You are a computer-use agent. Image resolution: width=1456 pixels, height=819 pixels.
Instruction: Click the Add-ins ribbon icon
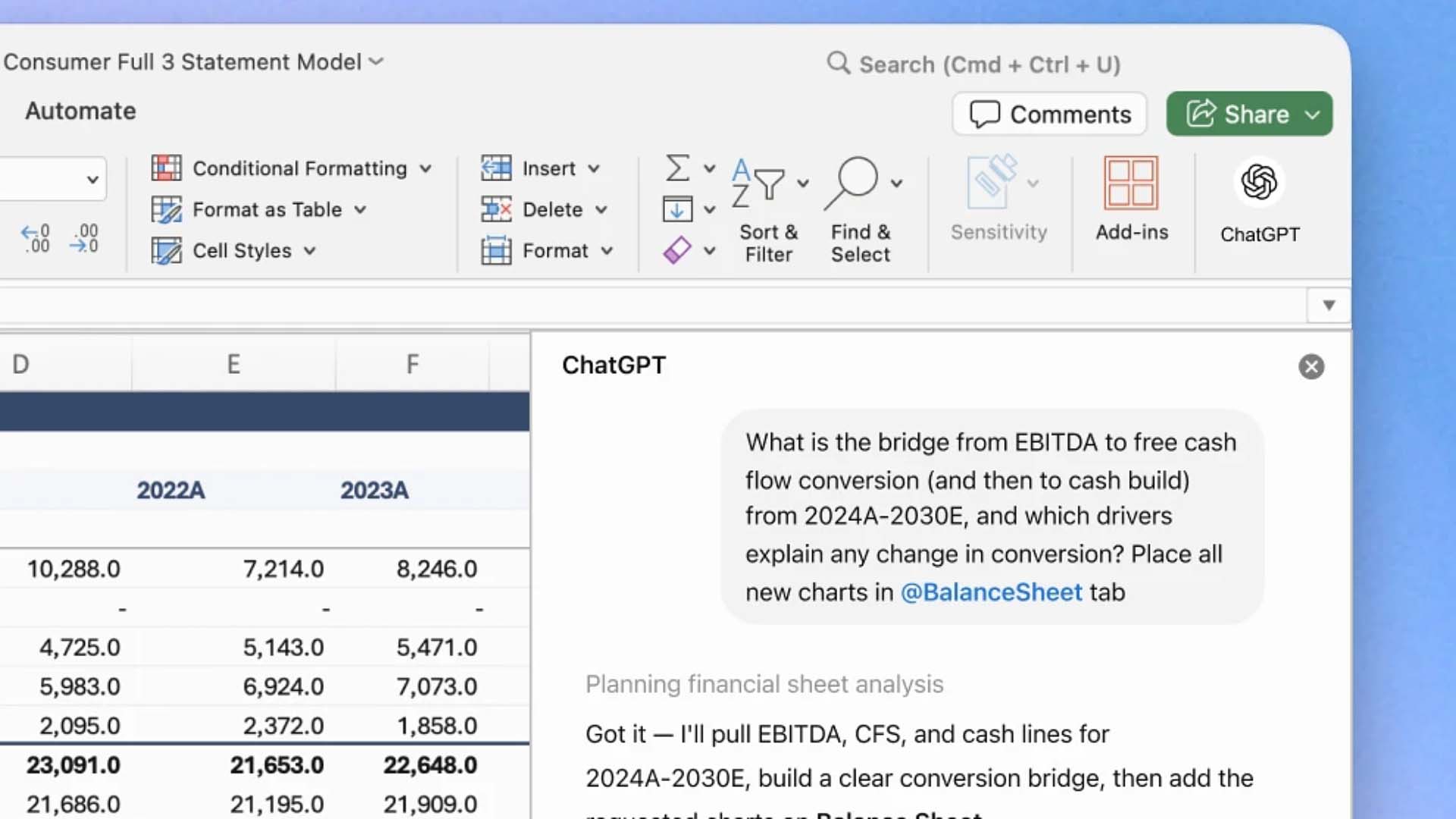[1131, 184]
